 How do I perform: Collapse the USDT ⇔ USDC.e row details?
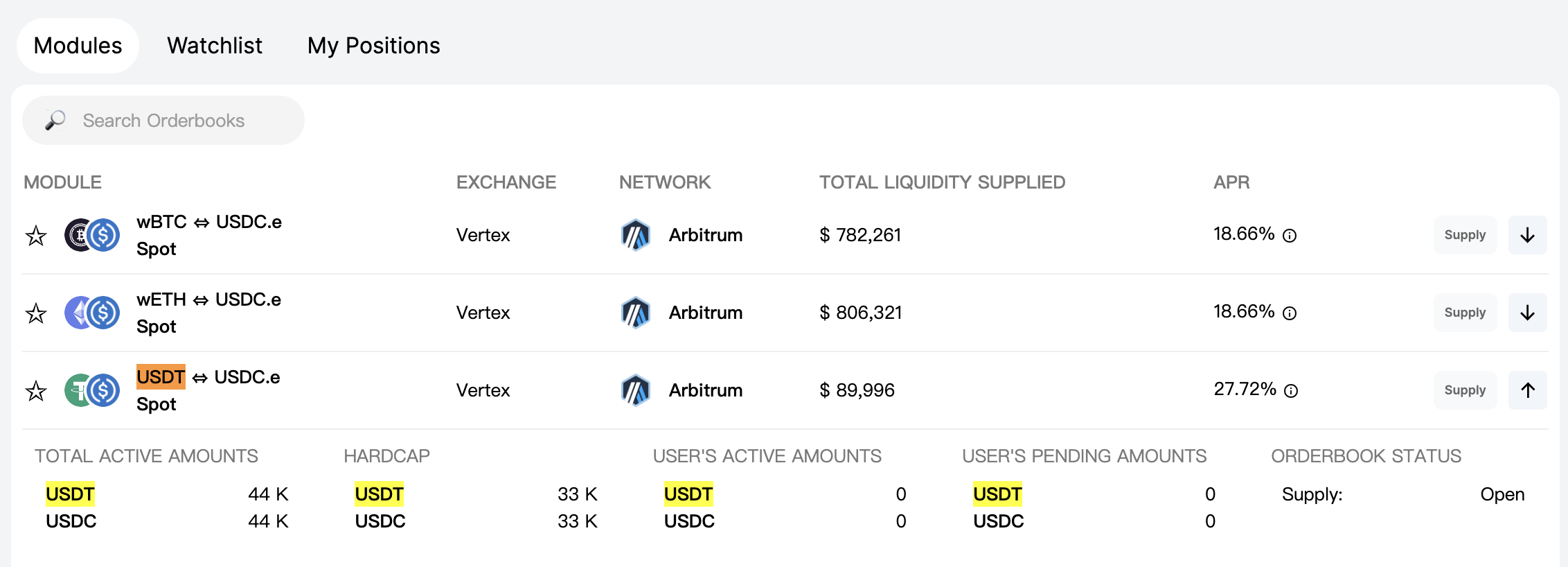[1527, 390]
